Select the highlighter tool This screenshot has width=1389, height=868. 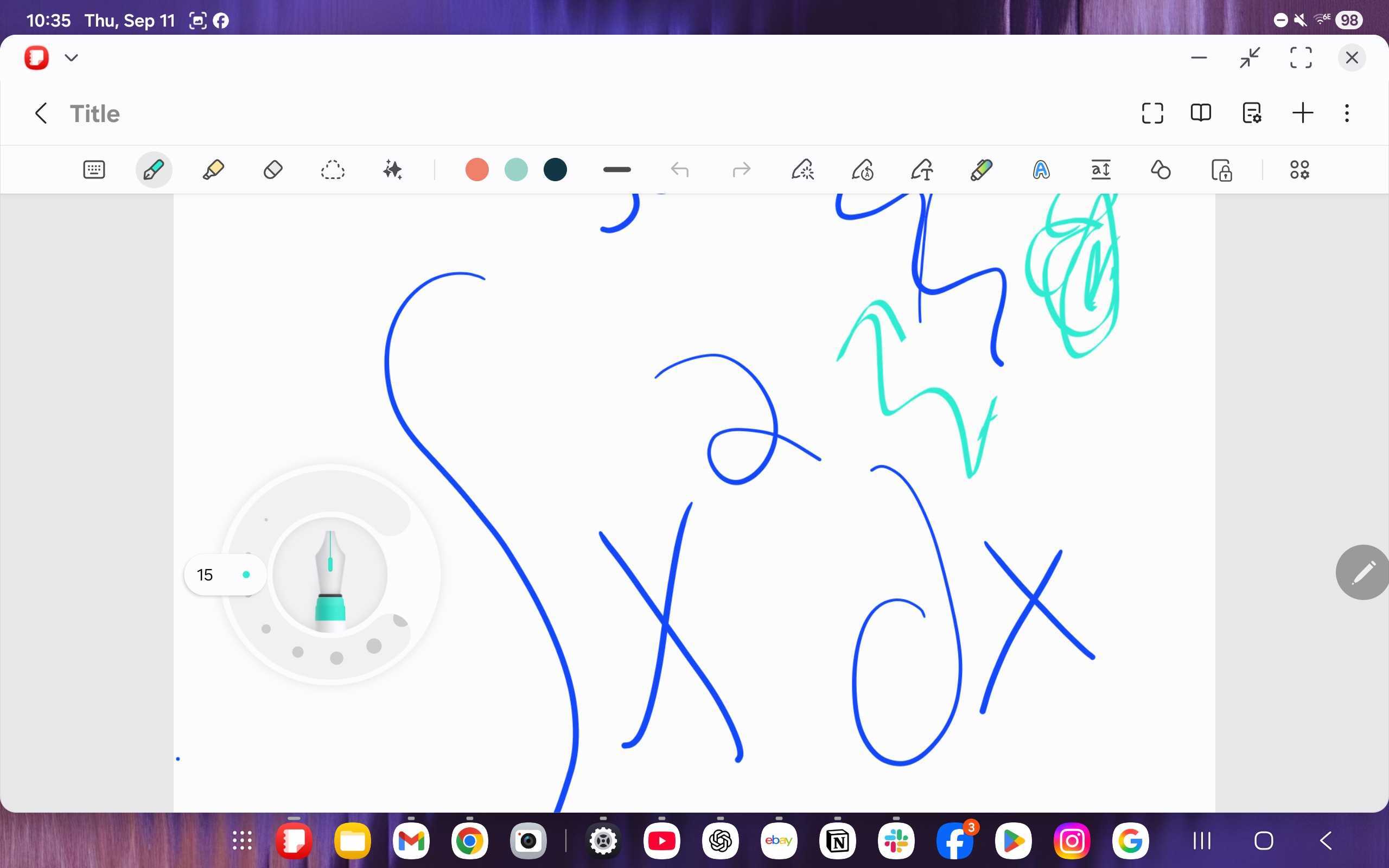click(213, 170)
